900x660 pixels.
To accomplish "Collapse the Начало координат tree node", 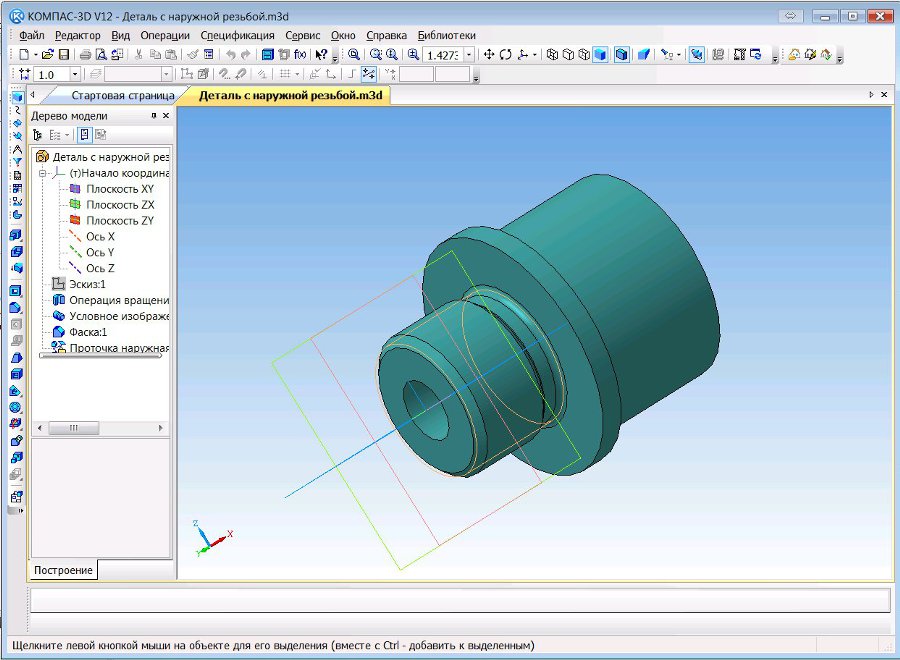I will click(x=42, y=173).
